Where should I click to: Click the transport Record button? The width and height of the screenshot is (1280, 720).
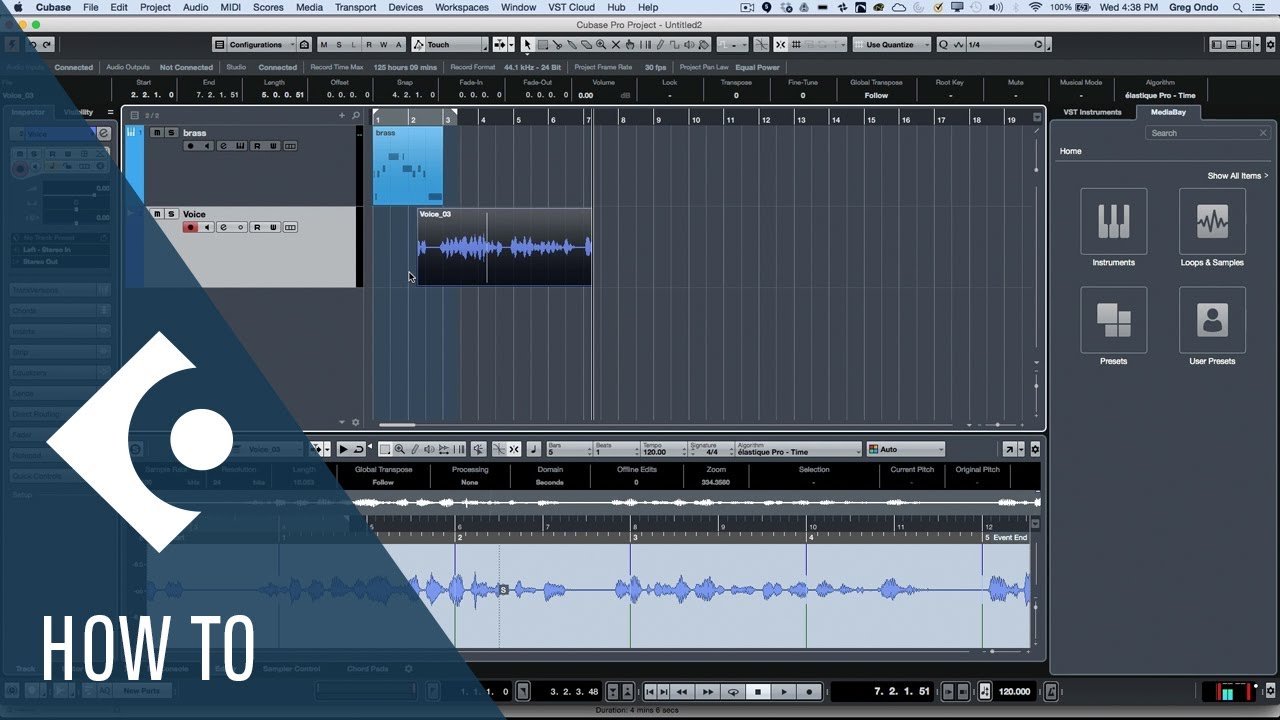point(809,691)
